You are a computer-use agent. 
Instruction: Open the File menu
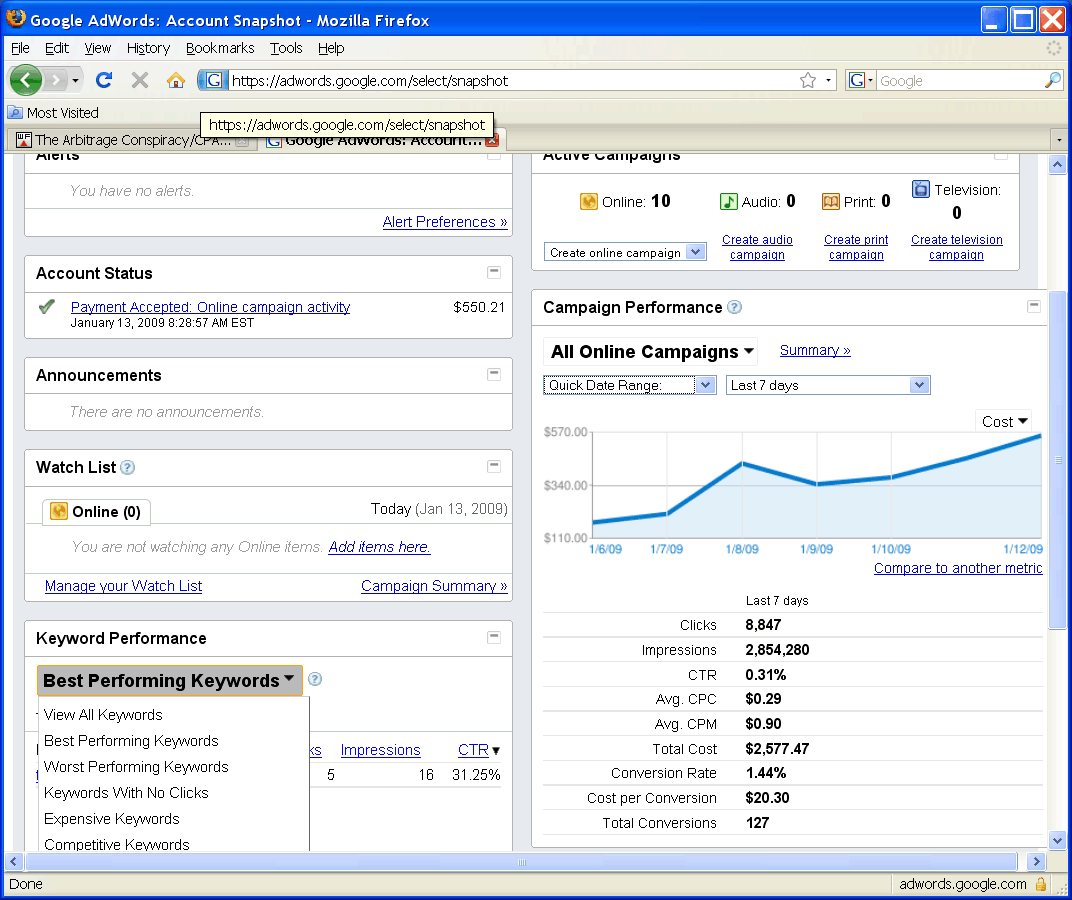21,48
